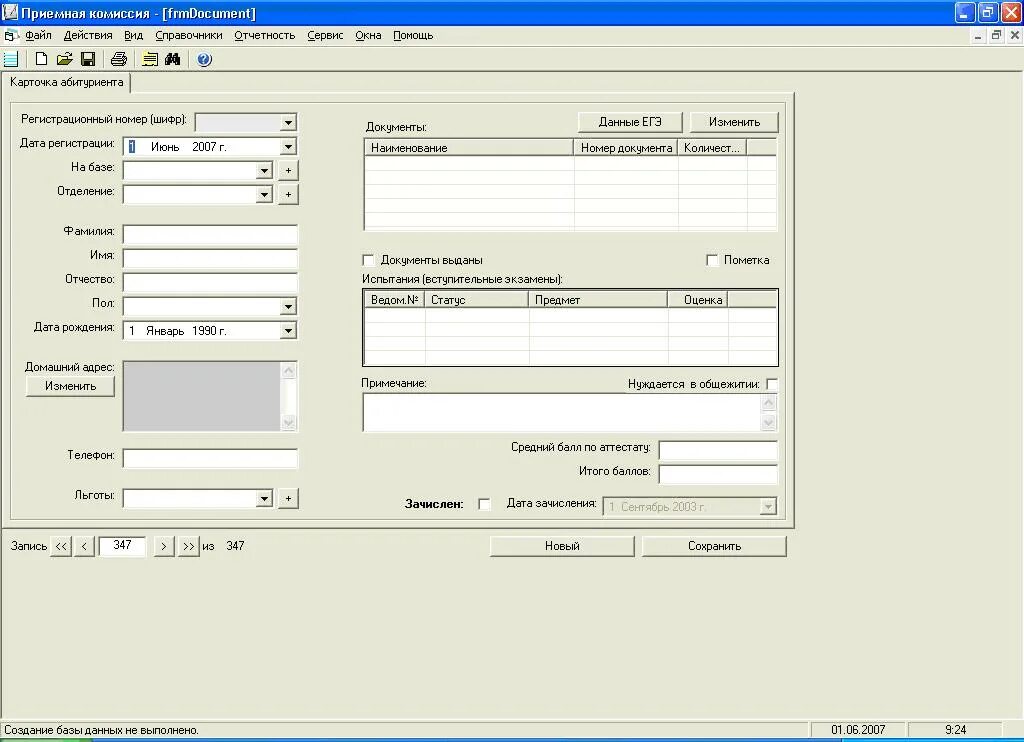Click the Итого баллов field

click(718, 474)
